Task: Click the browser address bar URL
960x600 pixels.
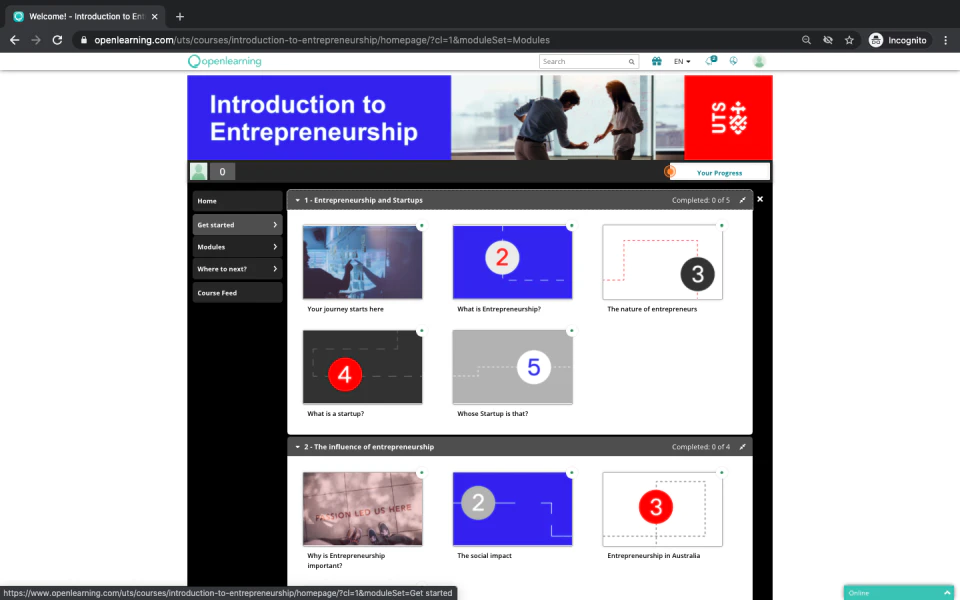Action: 322,40
